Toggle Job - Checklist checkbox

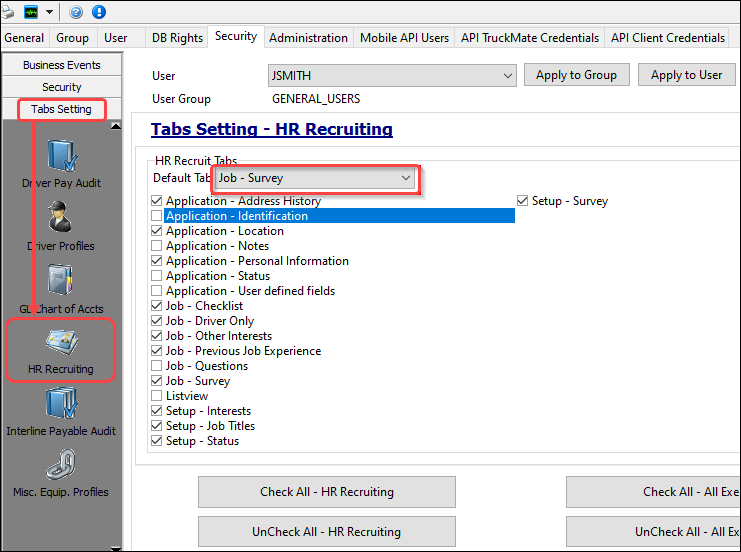(x=156, y=306)
